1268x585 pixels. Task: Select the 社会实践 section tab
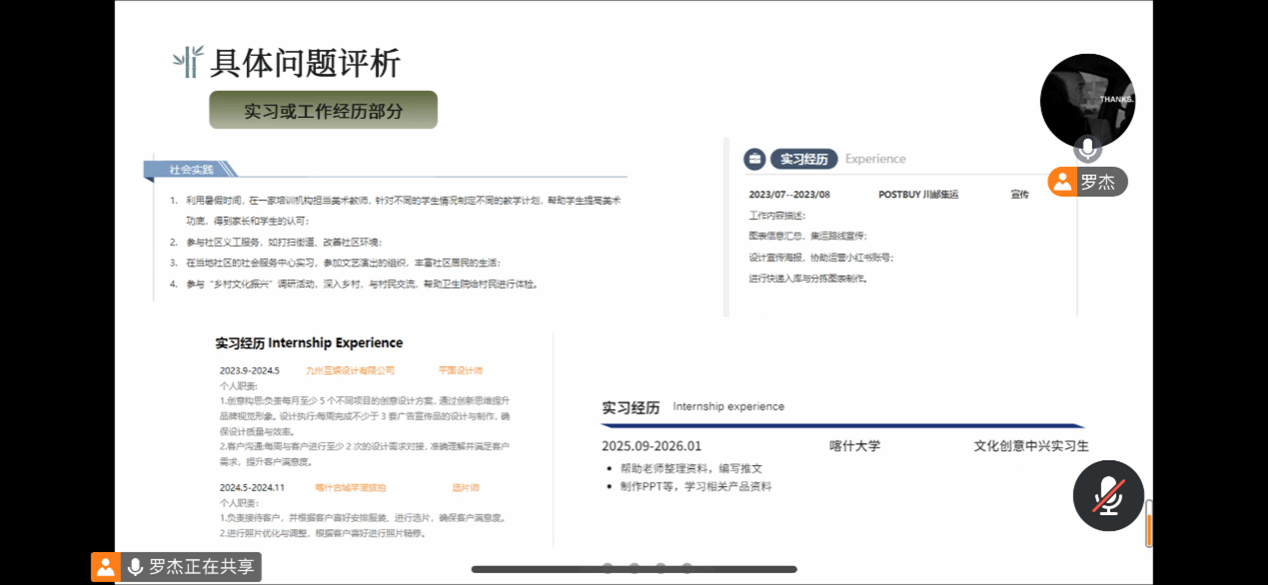coord(191,169)
